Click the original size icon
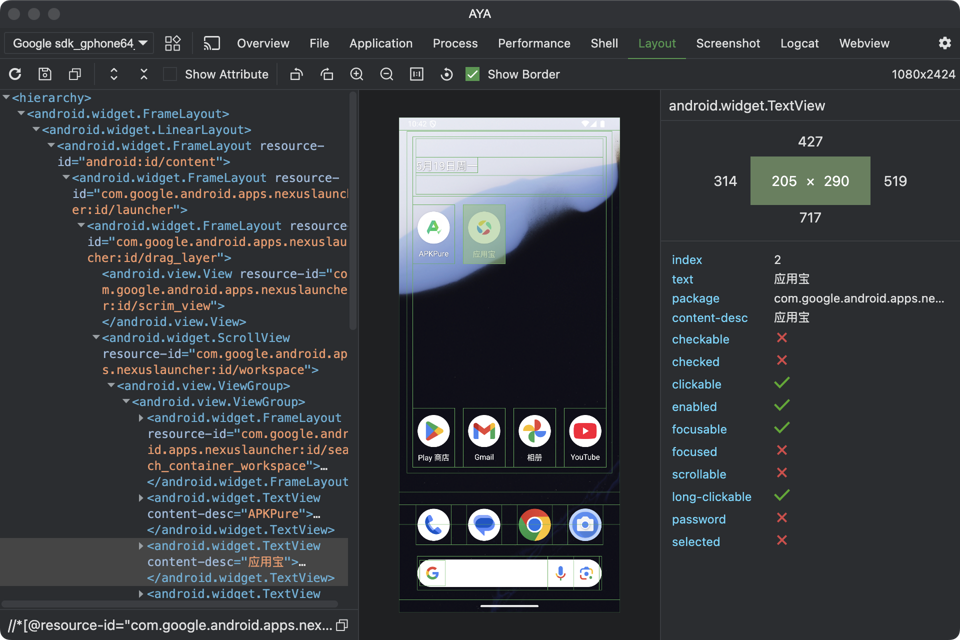The height and width of the screenshot is (640, 960). click(416, 74)
